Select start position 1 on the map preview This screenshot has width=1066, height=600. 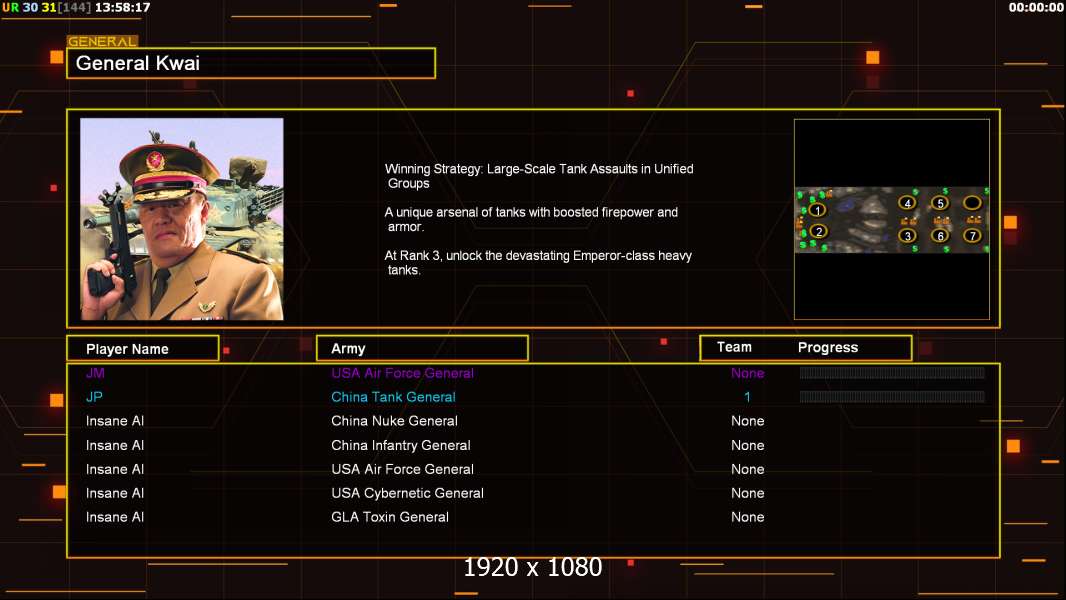817,210
